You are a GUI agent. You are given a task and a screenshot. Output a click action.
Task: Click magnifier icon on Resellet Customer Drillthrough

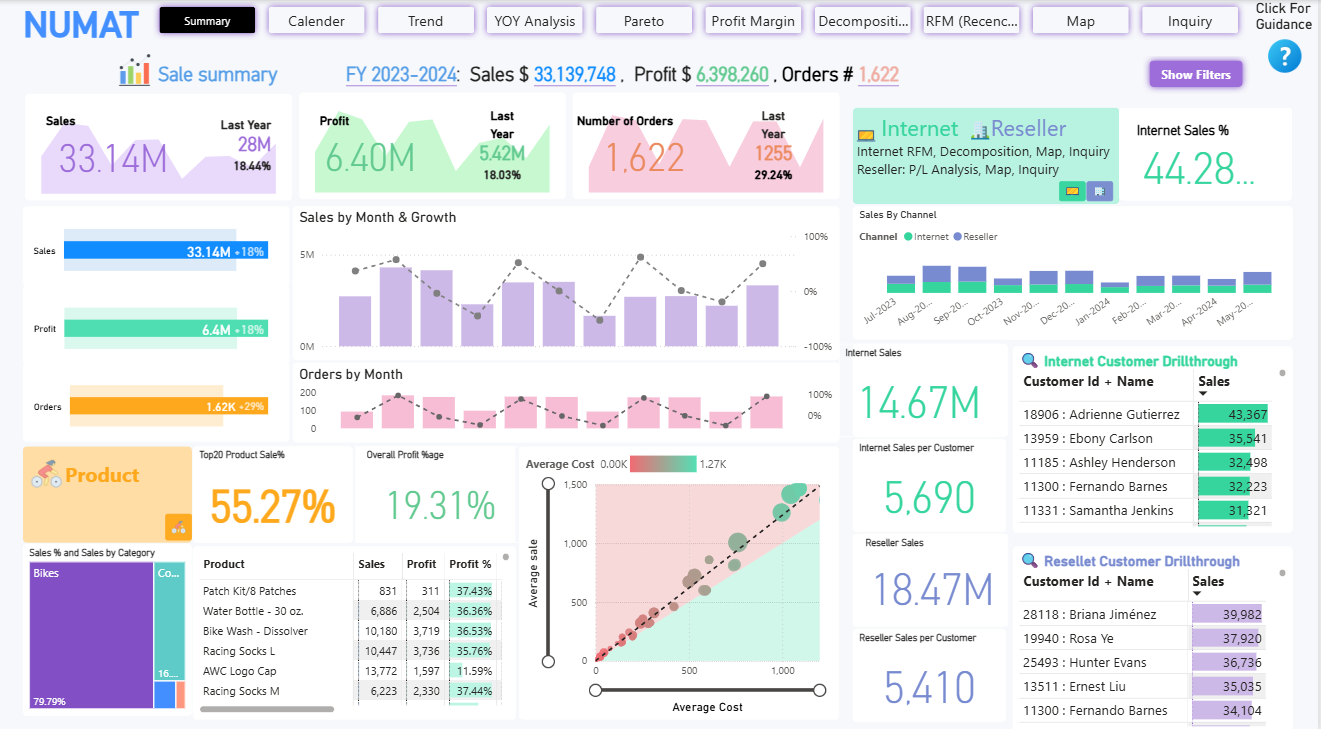point(1030,561)
